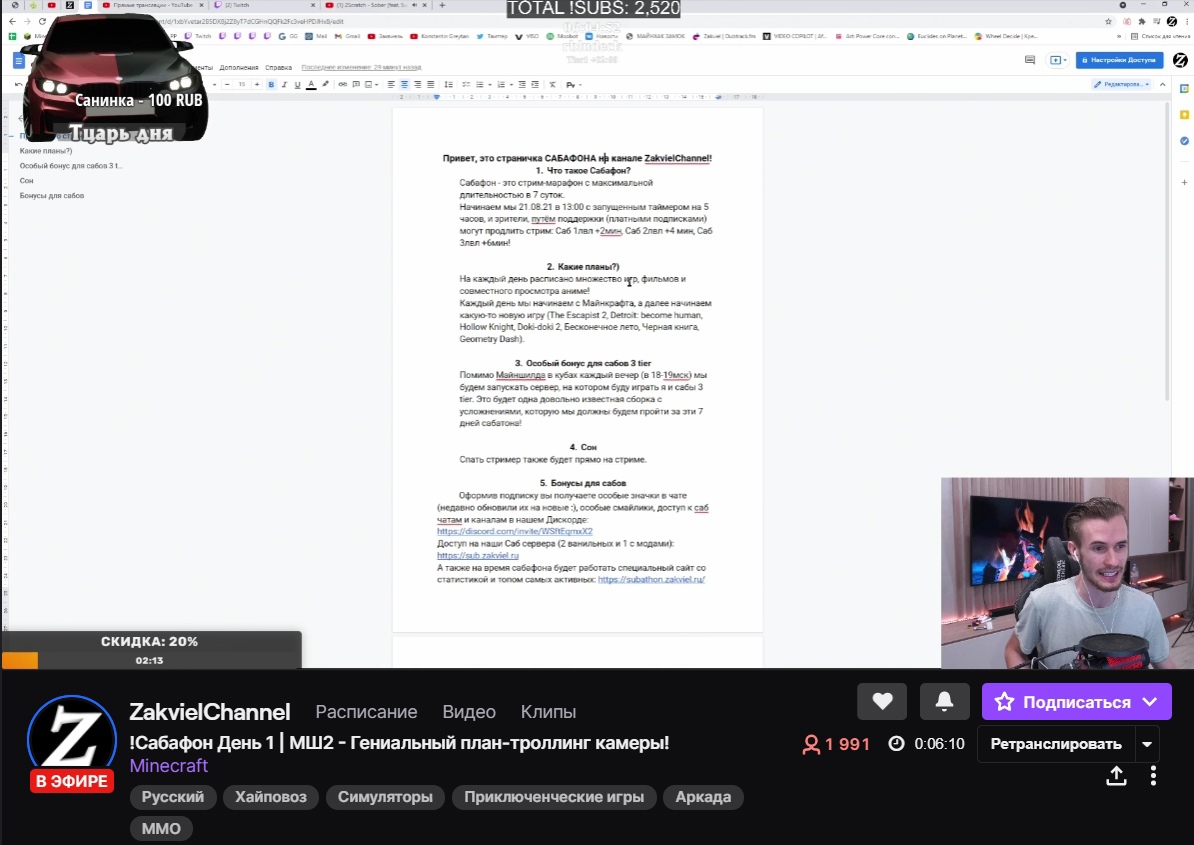Click the Ретранслировать button
The height and width of the screenshot is (845, 1194).
pyautogui.click(x=1055, y=744)
